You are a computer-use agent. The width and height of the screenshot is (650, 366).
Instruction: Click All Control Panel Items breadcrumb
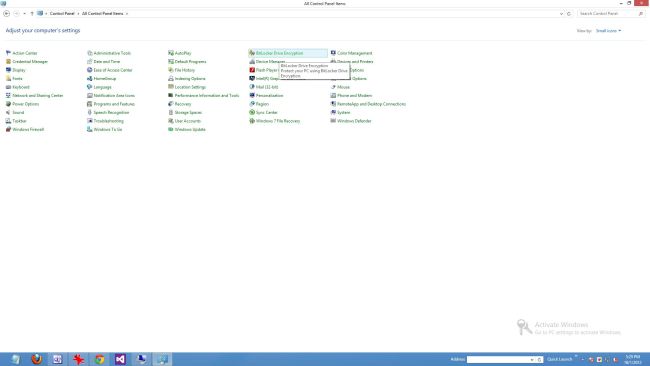coord(102,14)
